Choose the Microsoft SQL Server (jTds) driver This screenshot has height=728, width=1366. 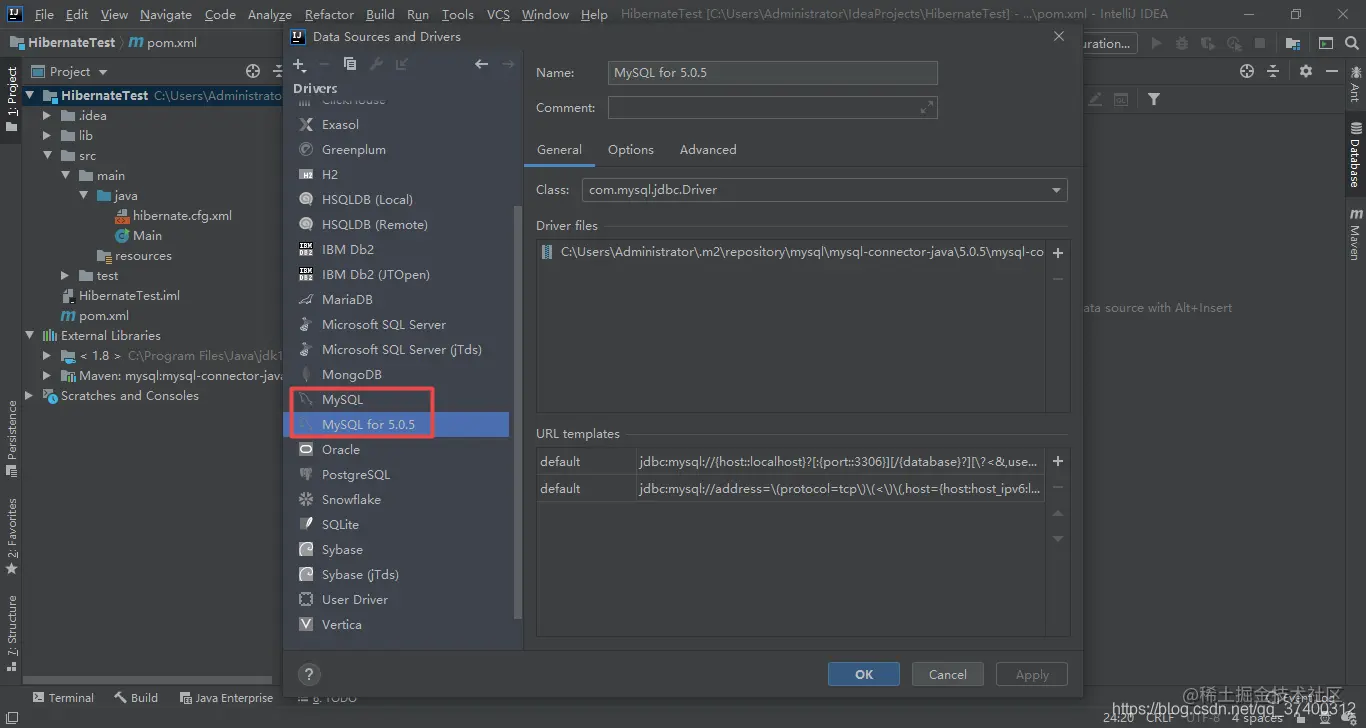tap(400, 350)
